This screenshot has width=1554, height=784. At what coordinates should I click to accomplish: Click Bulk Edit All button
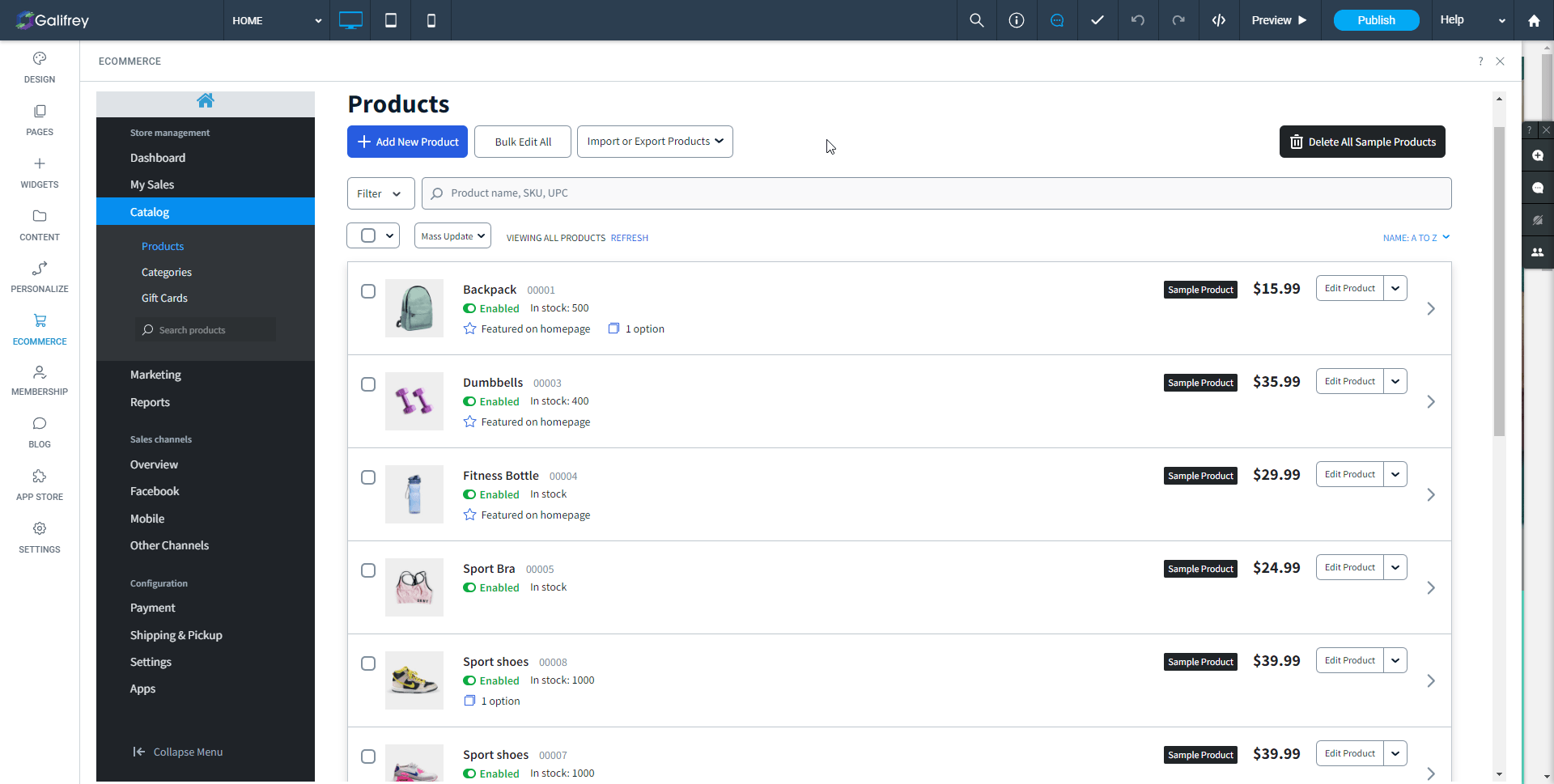tap(523, 142)
